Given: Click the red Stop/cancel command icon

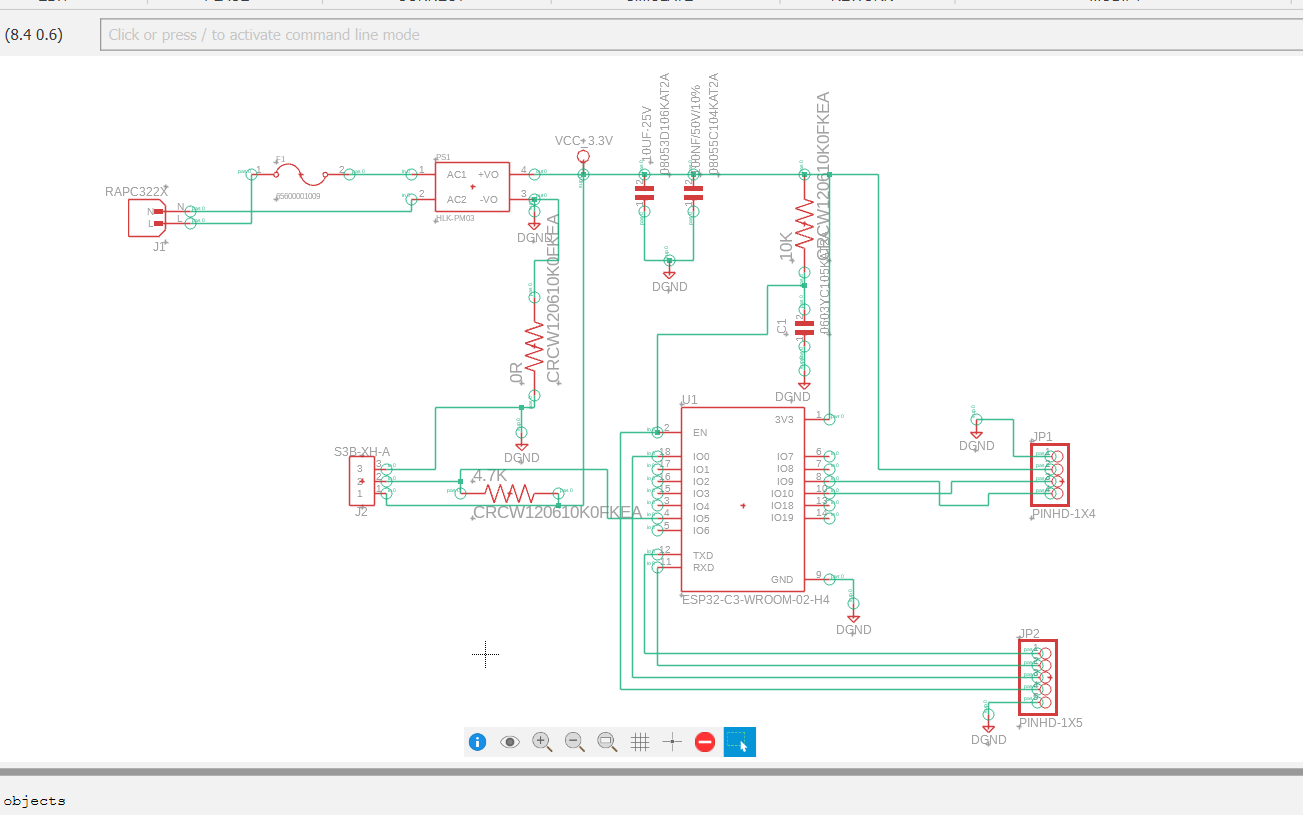Looking at the screenshot, I should (705, 742).
